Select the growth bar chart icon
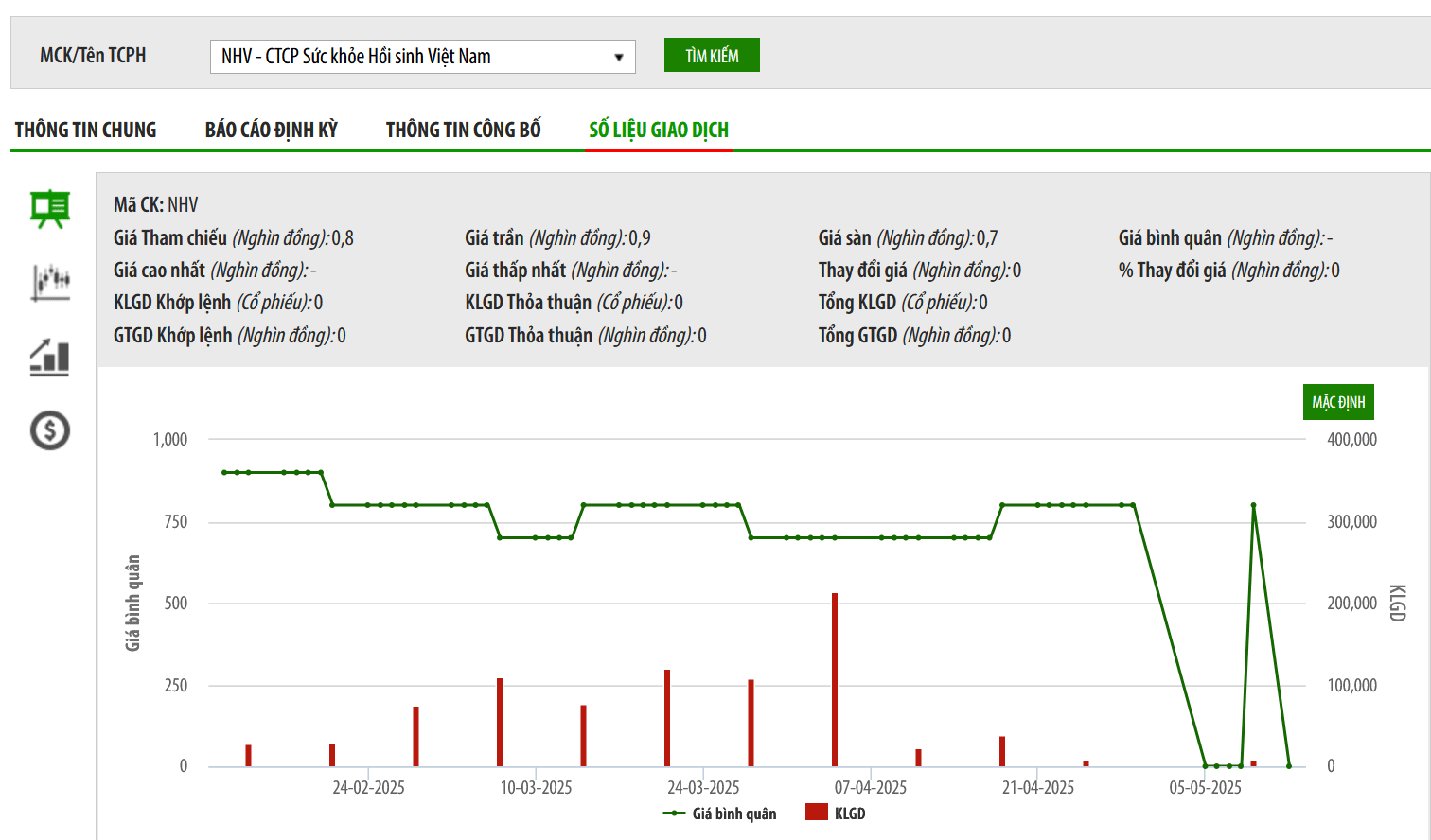The image size is (1431, 840). [50, 358]
